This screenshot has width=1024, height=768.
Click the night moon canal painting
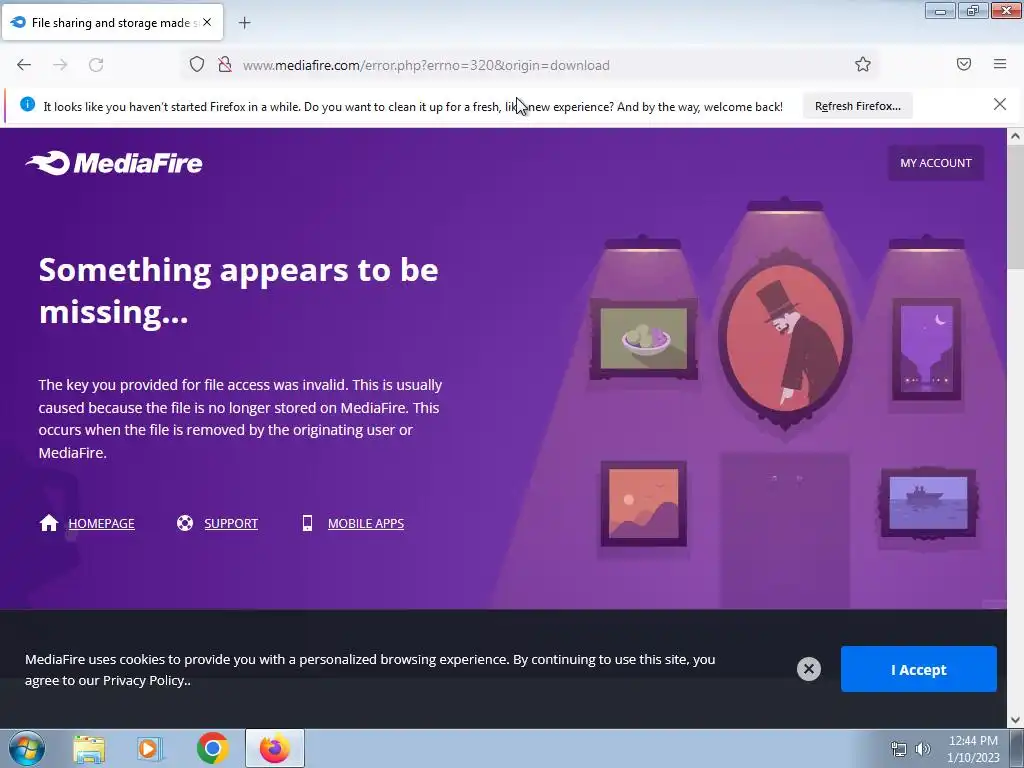click(x=927, y=349)
